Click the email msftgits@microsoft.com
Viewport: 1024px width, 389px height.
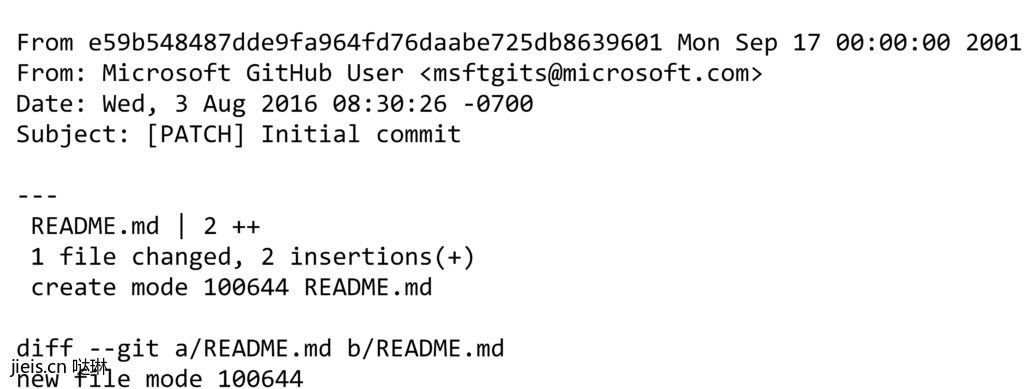[x=591, y=73]
